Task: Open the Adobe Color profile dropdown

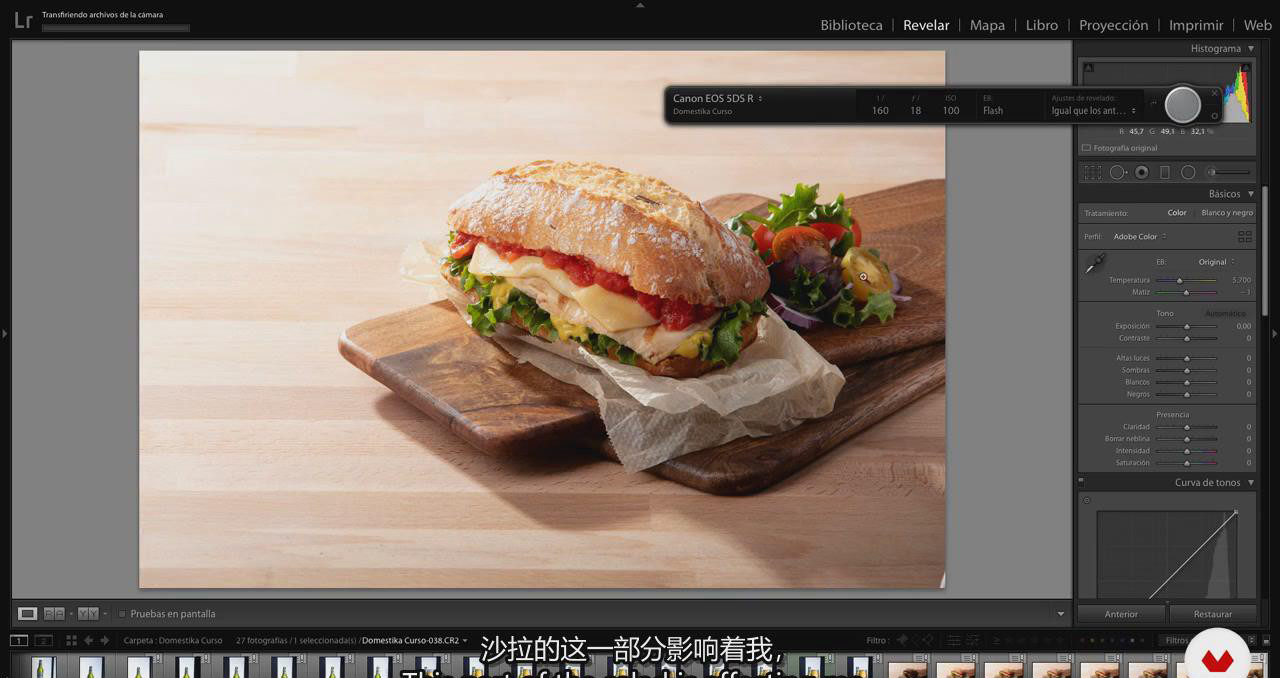Action: (x=1139, y=237)
